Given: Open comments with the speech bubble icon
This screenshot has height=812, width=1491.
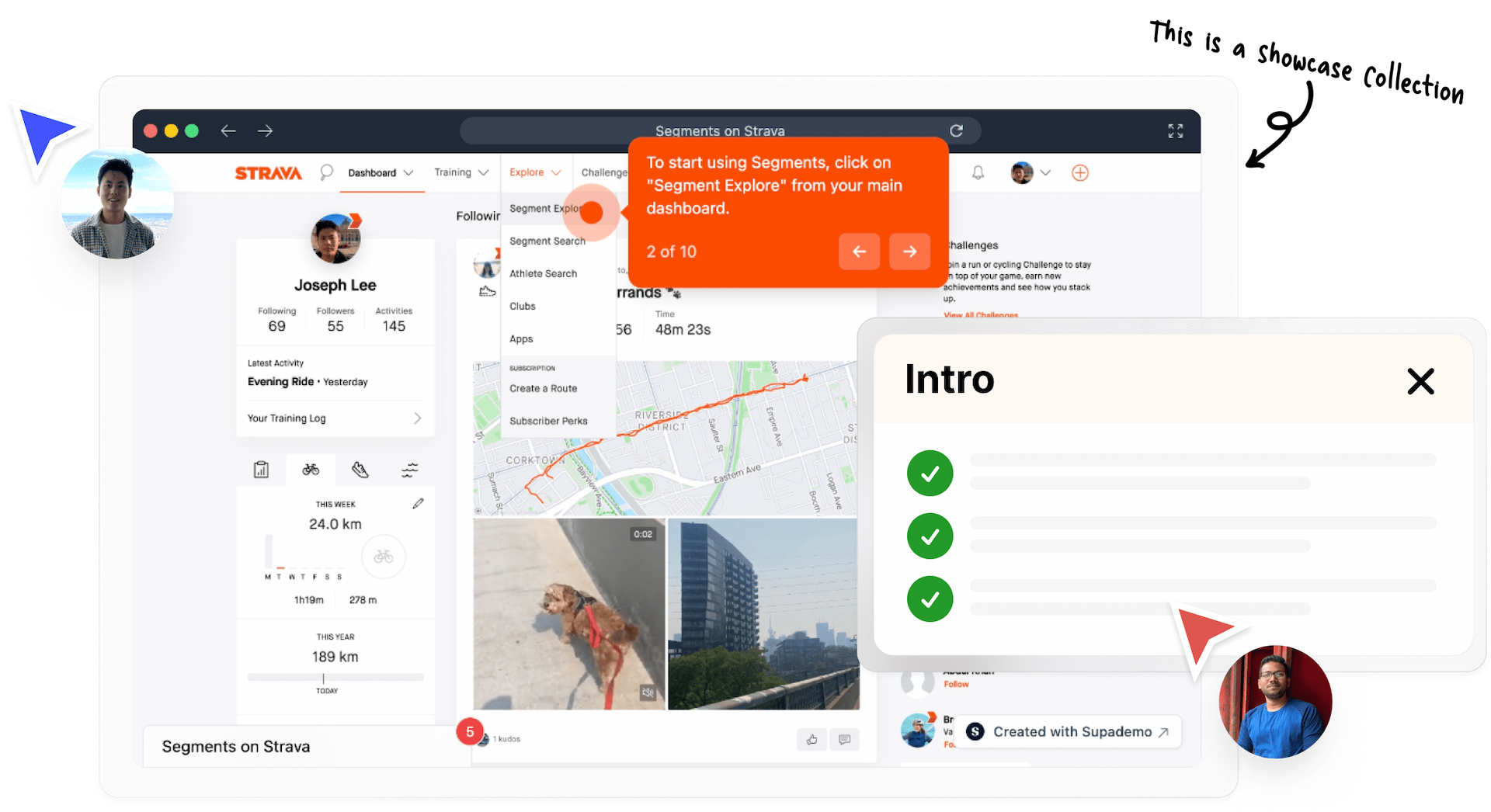Looking at the screenshot, I should 844,740.
